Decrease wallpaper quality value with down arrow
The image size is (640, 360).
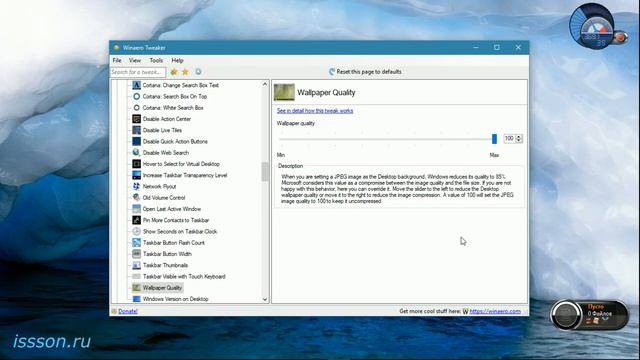click(519, 141)
